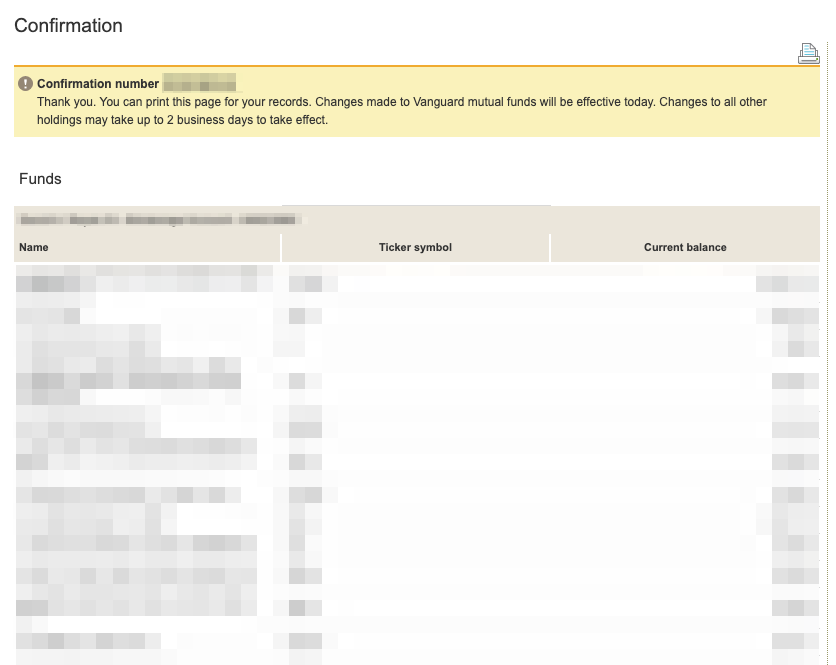Select the Funds section heading

click(x=40, y=179)
